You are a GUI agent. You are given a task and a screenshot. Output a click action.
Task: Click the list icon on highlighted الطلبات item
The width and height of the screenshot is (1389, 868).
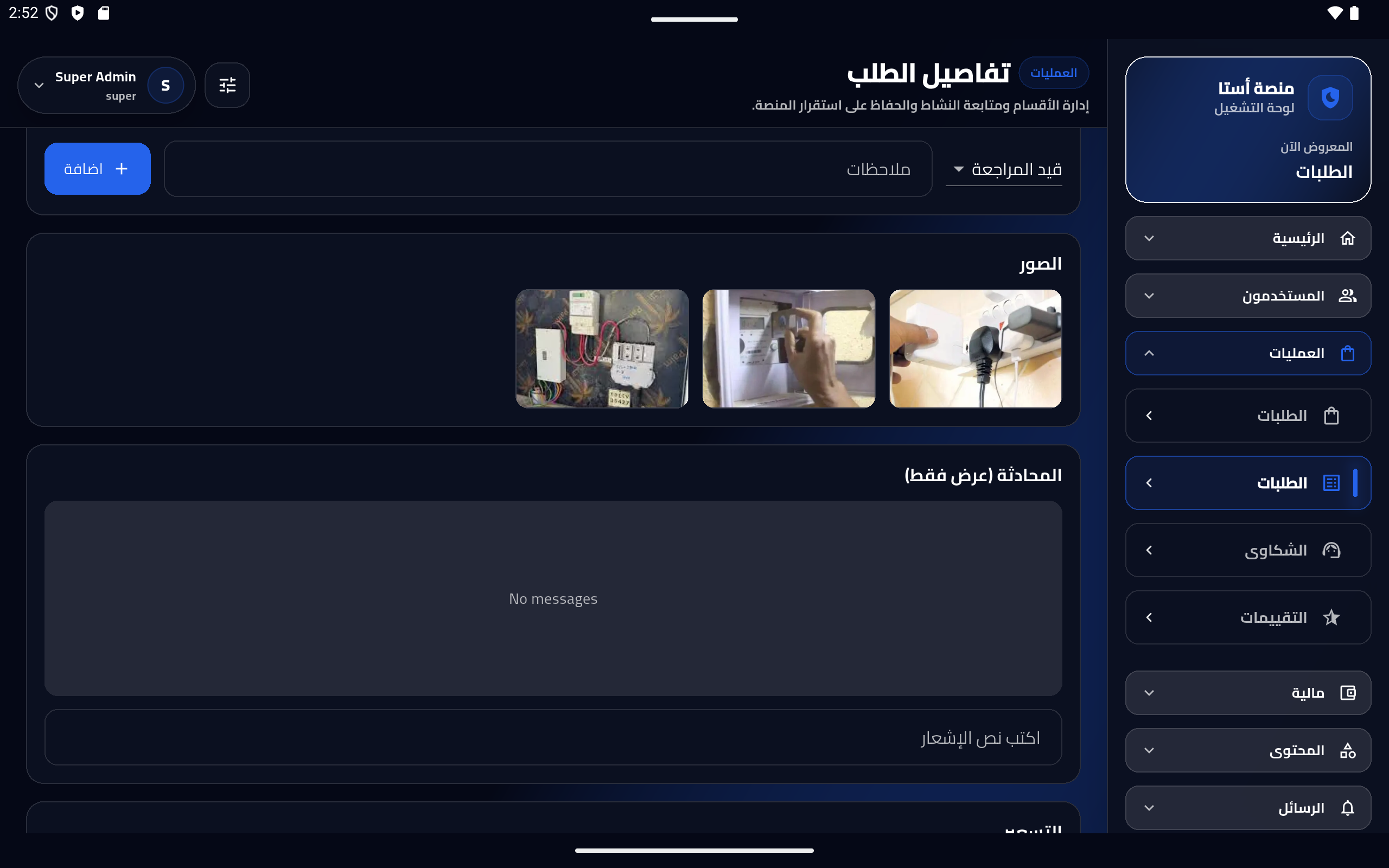[x=1331, y=483]
